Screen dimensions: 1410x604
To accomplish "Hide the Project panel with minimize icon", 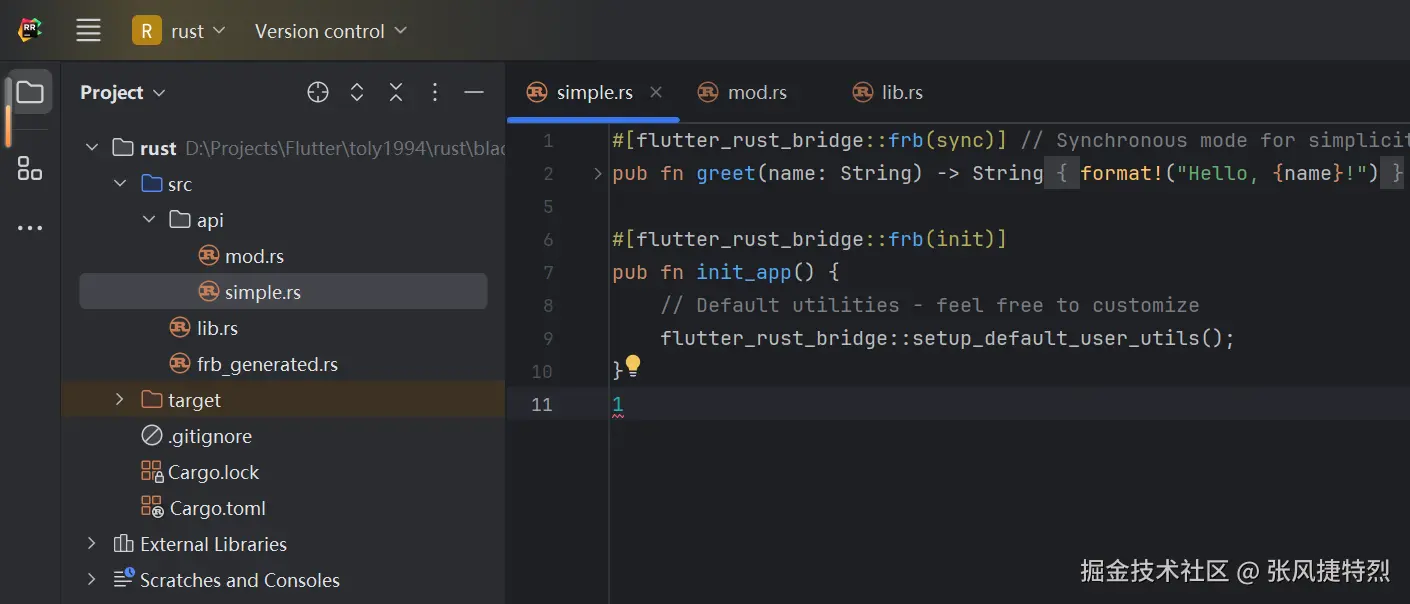I will click(474, 92).
